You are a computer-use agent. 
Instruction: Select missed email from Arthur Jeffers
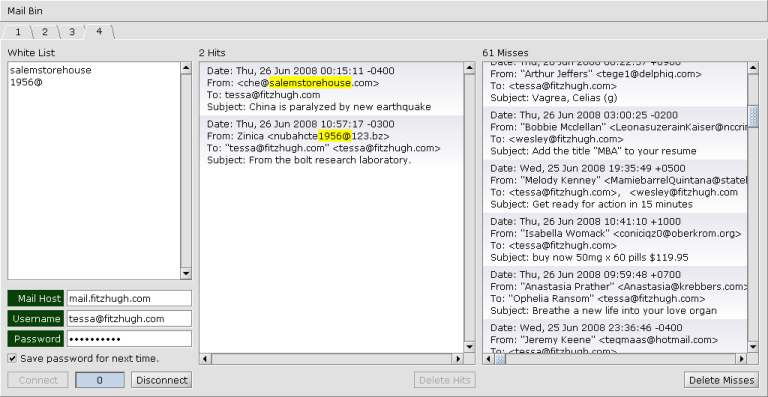click(615, 83)
